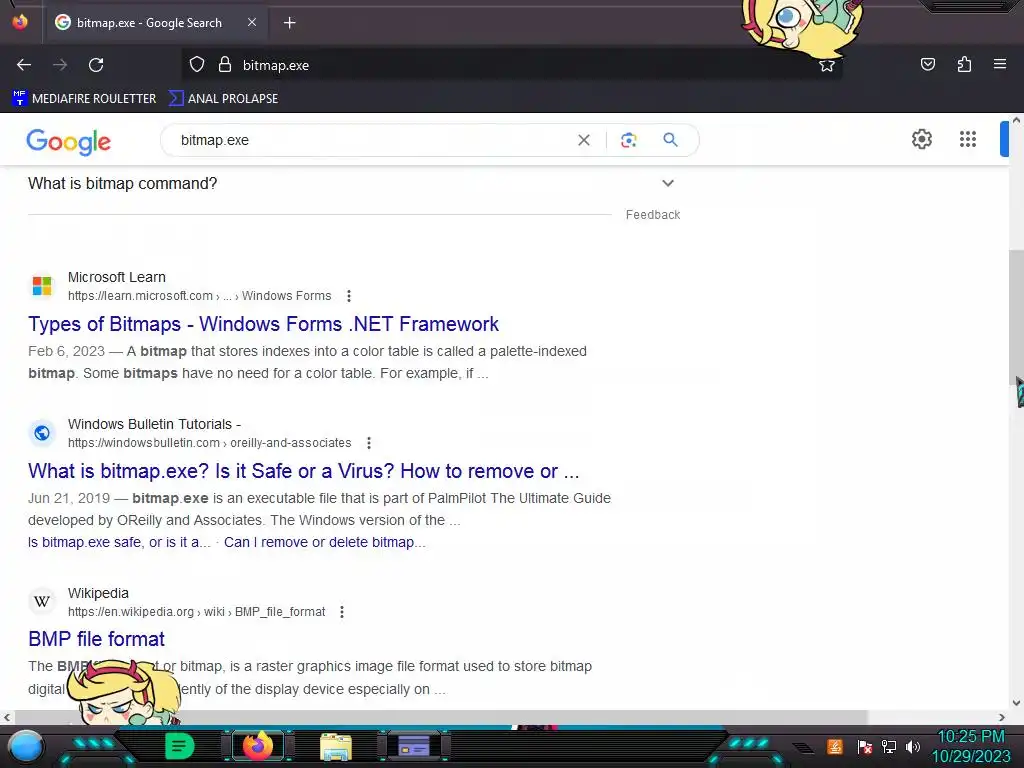Click 'Windows Bulletin Tutorials -' site name
The height and width of the screenshot is (768, 1024).
tap(154, 424)
